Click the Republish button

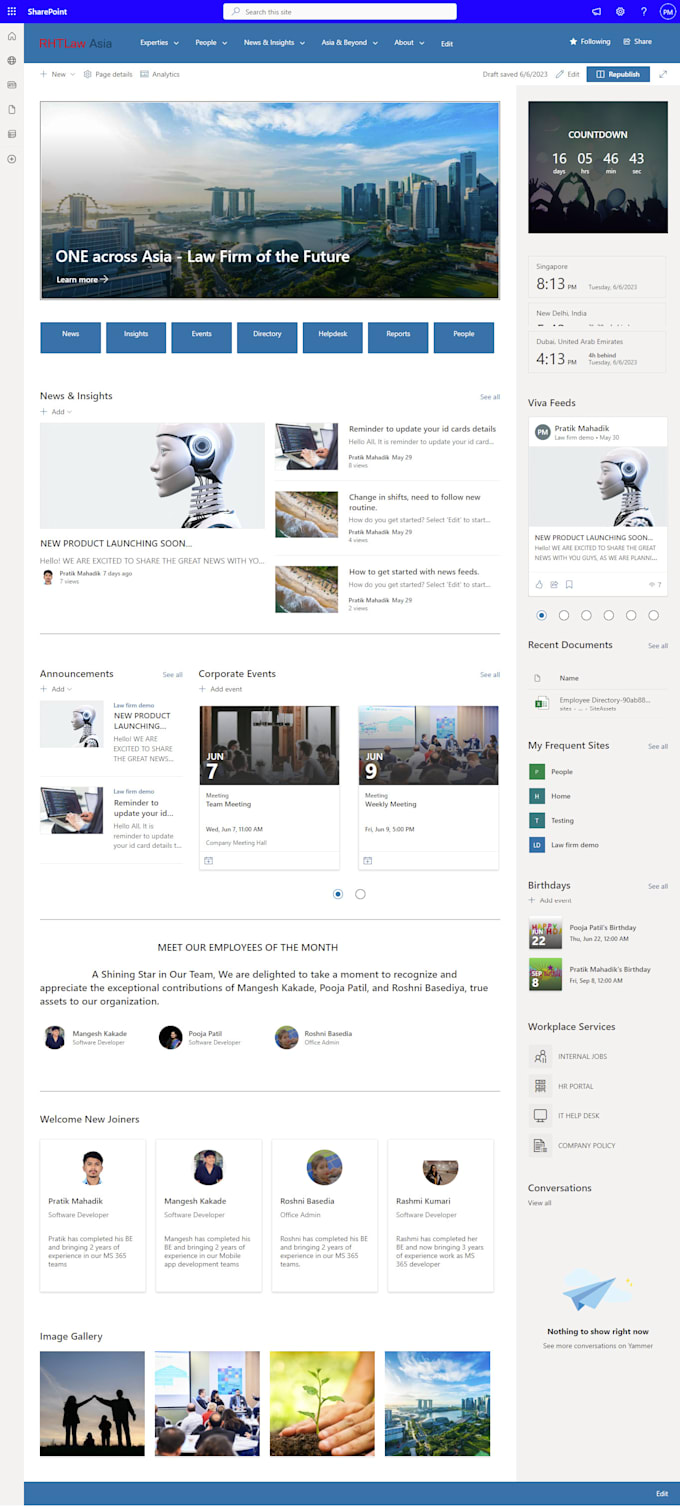[618, 74]
